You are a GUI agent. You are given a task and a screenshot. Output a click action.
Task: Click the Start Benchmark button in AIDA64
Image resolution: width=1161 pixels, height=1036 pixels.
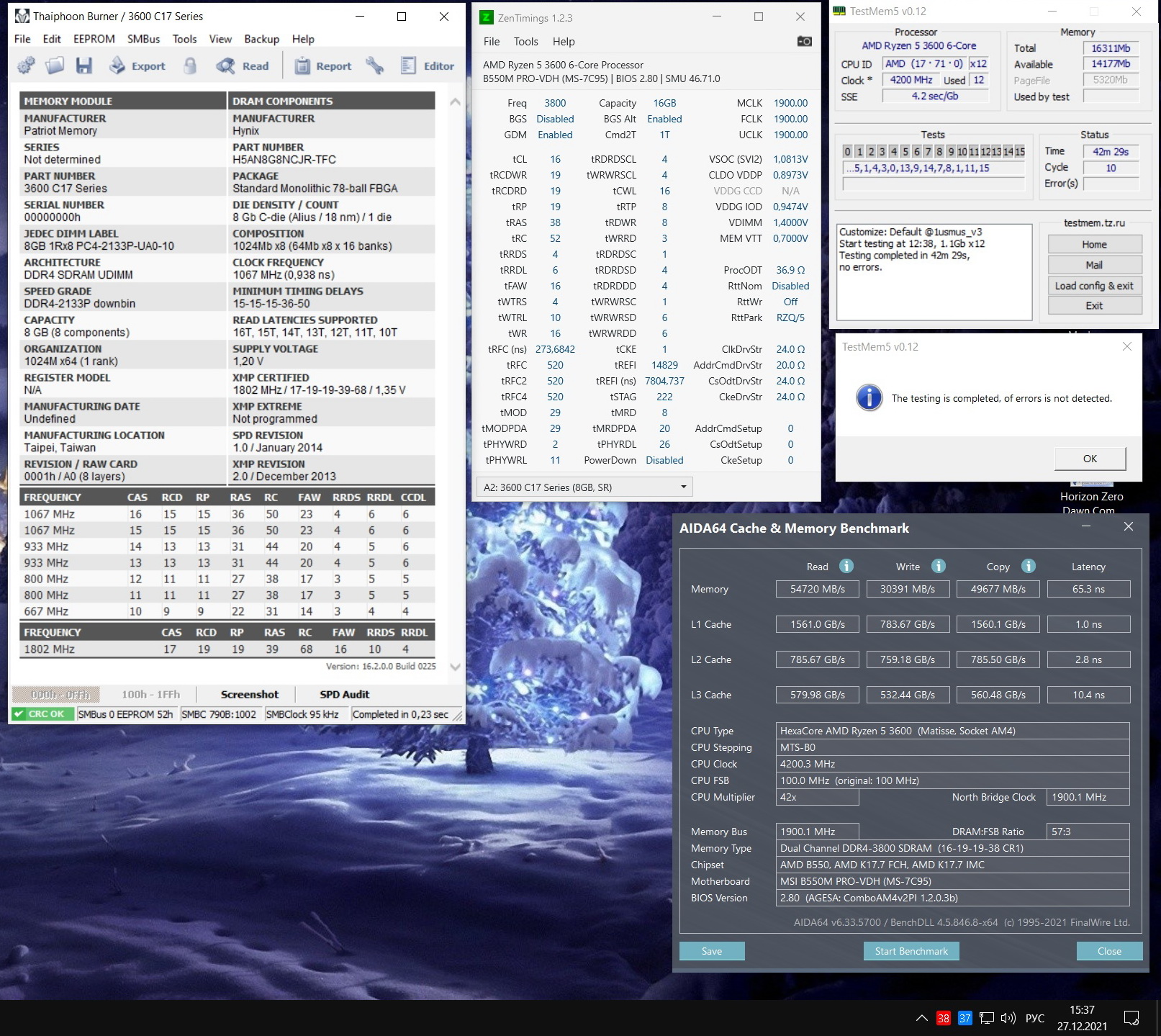(x=911, y=951)
